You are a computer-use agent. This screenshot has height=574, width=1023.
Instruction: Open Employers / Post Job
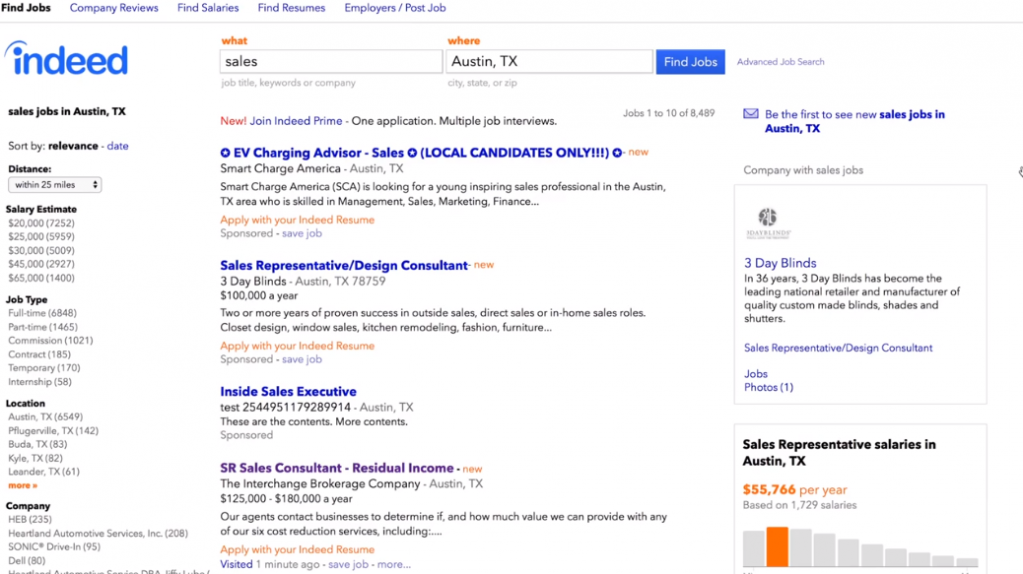[x=395, y=8]
